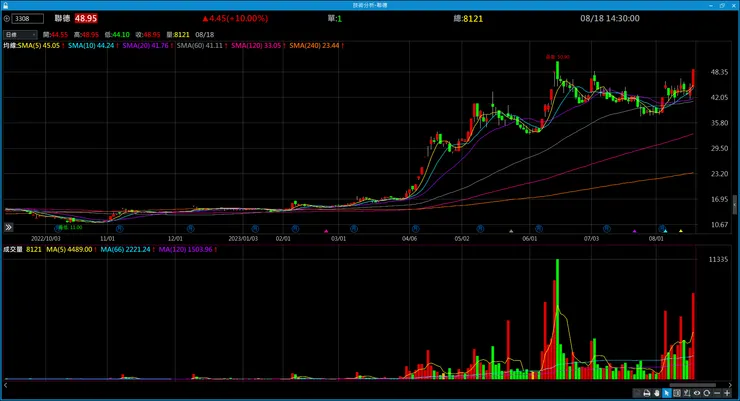This screenshot has width=740, height=401.
Task: Click the SMA(60) 41.11 indicator label
Action: tap(200, 45)
